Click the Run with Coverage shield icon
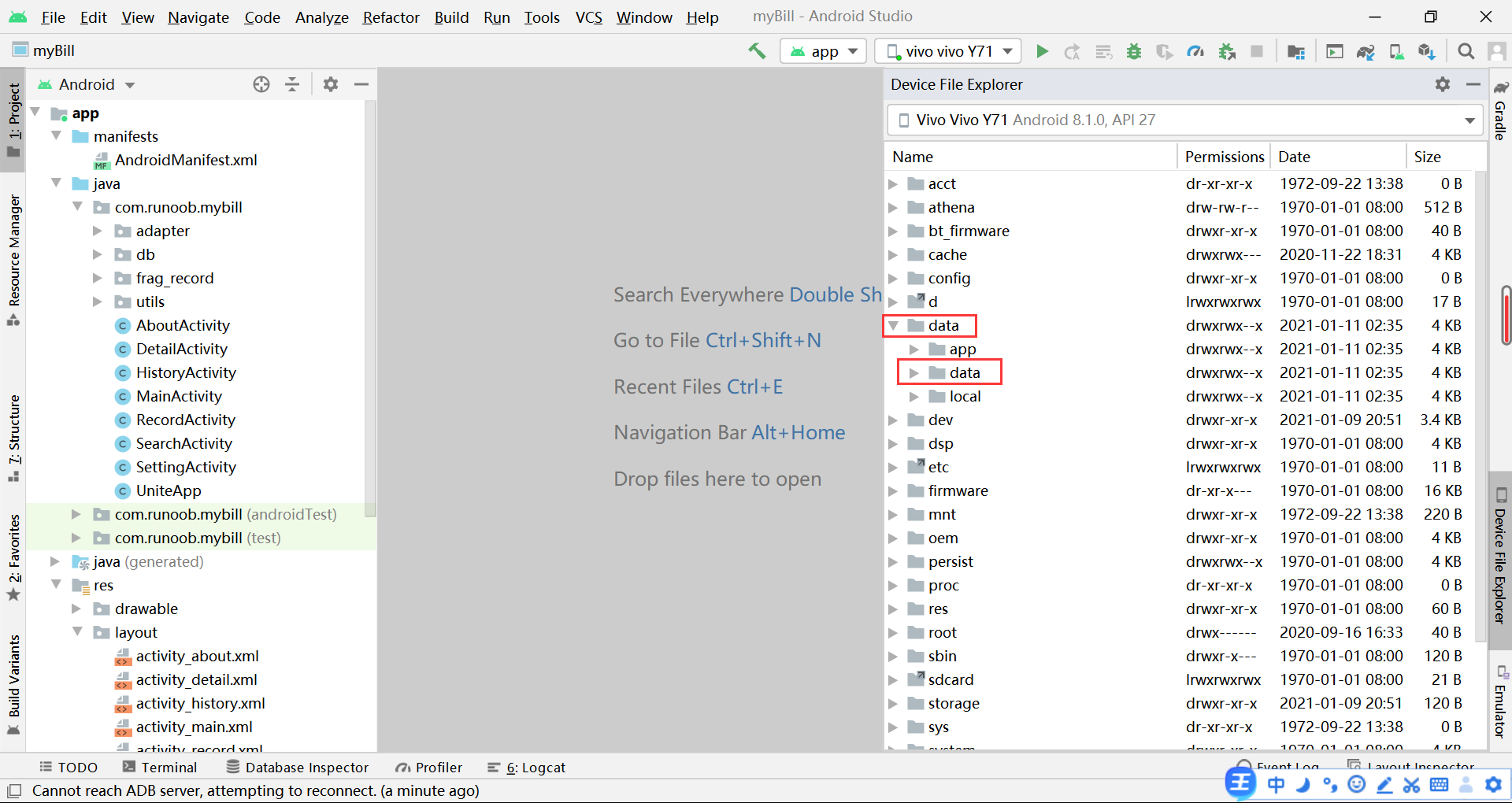 coord(1165,51)
